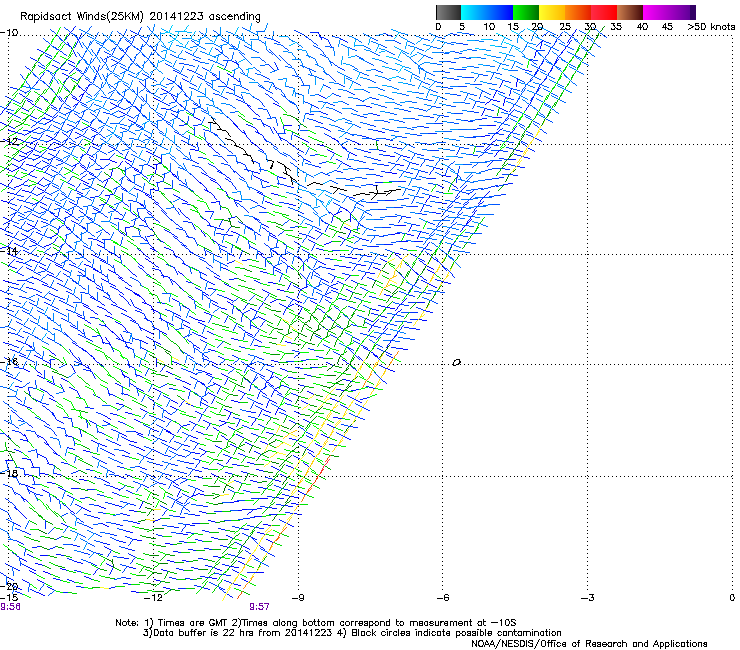Click the 0 longitude axis label
Image resolution: width=740 pixels, height=650 pixels.
point(732,598)
